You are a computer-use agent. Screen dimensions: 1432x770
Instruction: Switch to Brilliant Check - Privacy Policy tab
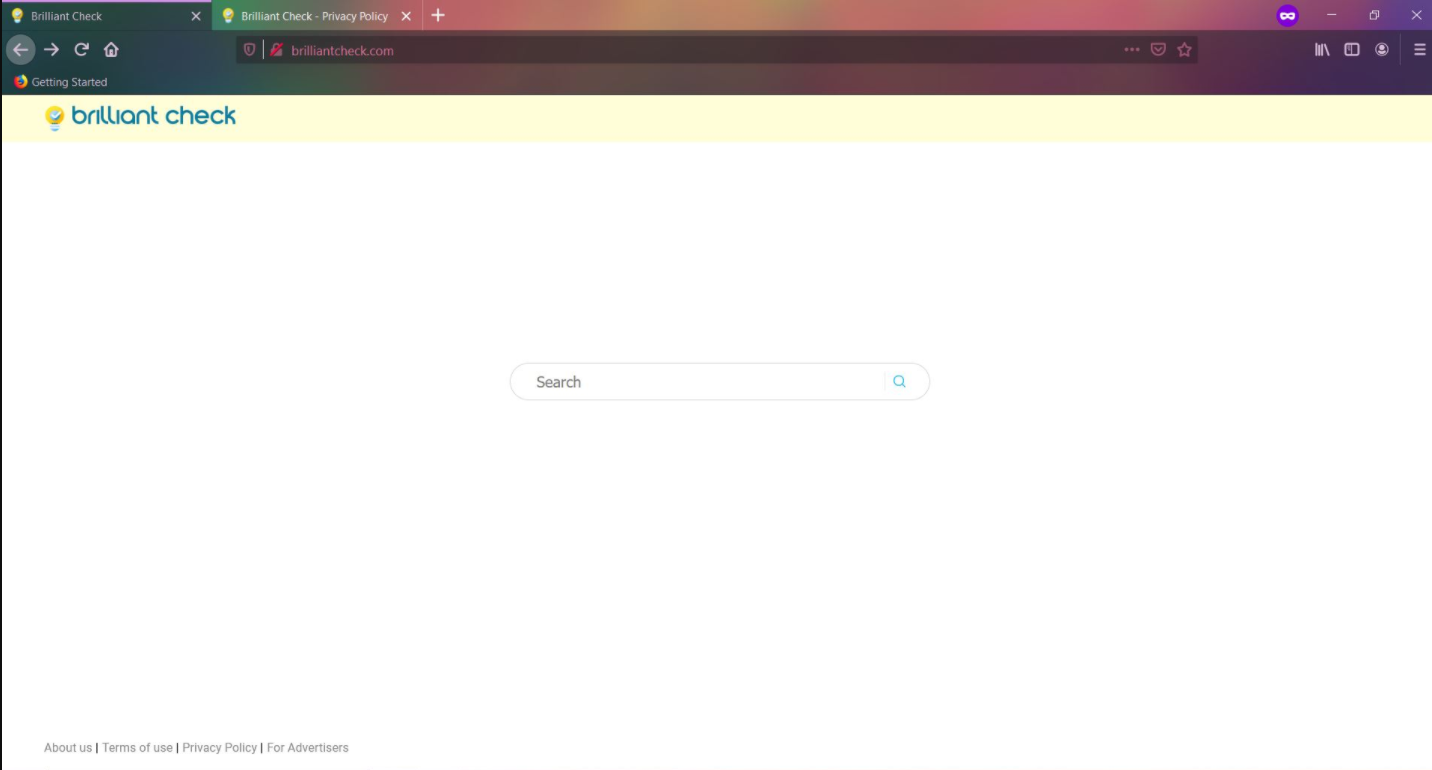[317, 16]
